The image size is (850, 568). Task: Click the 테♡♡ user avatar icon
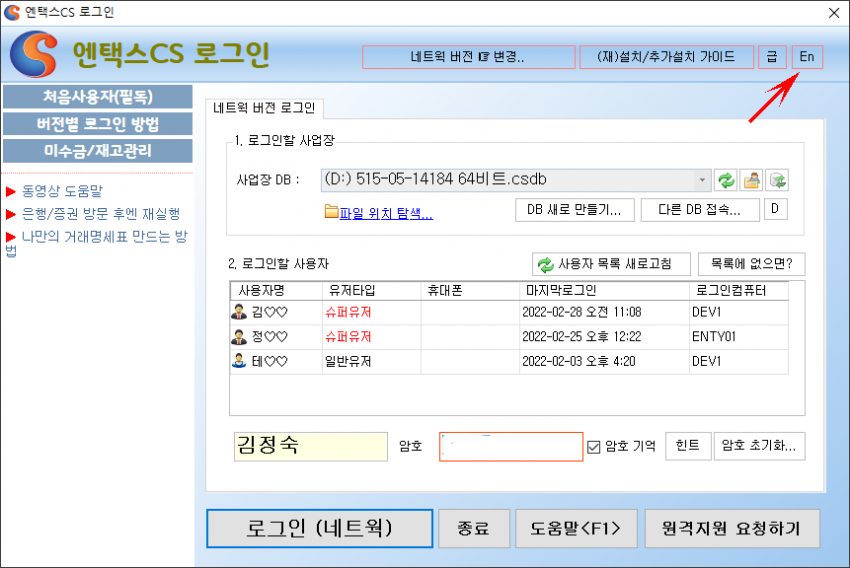pyautogui.click(x=239, y=361)
